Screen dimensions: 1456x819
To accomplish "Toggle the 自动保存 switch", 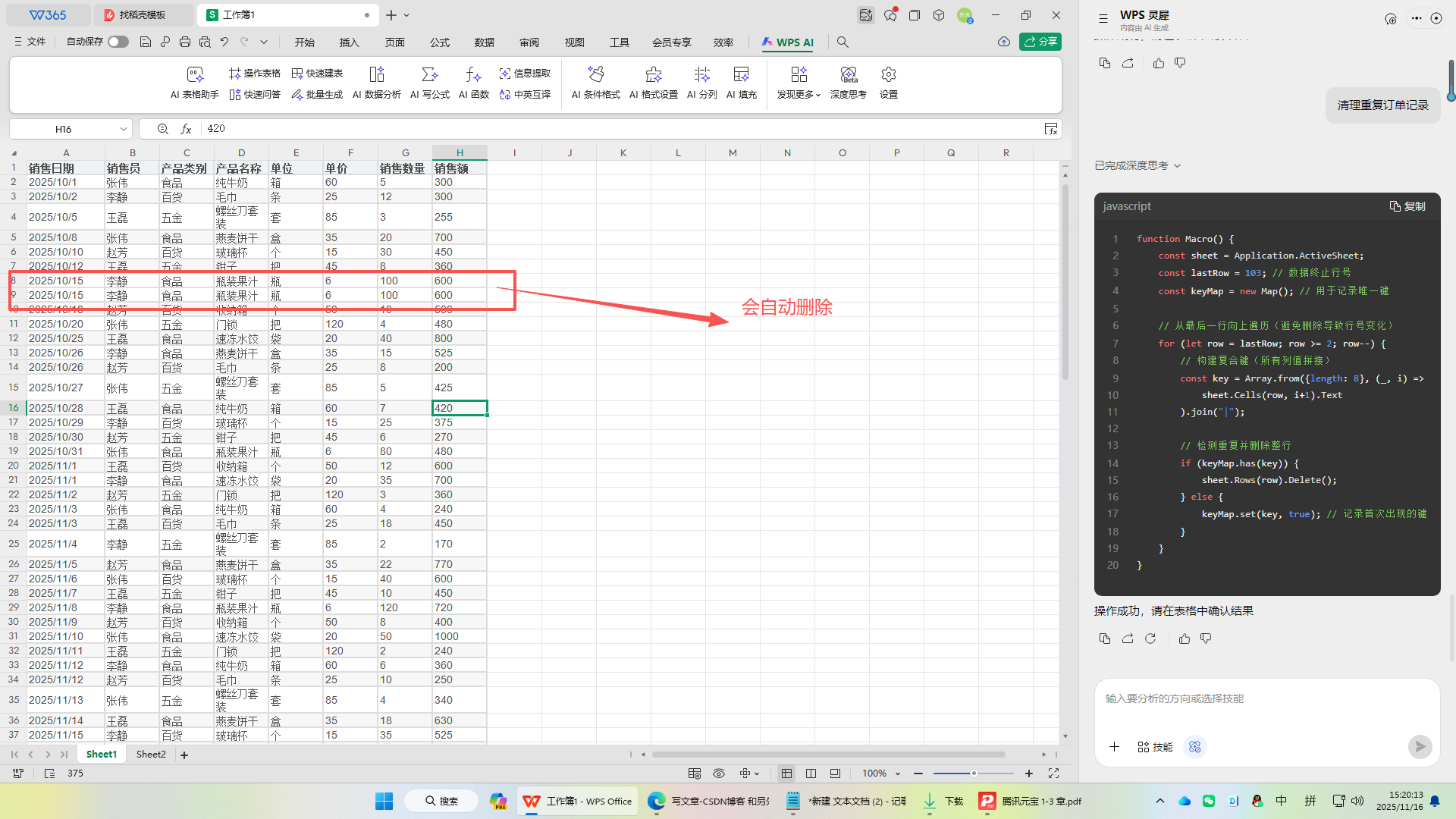I will (x=118, y=42).
